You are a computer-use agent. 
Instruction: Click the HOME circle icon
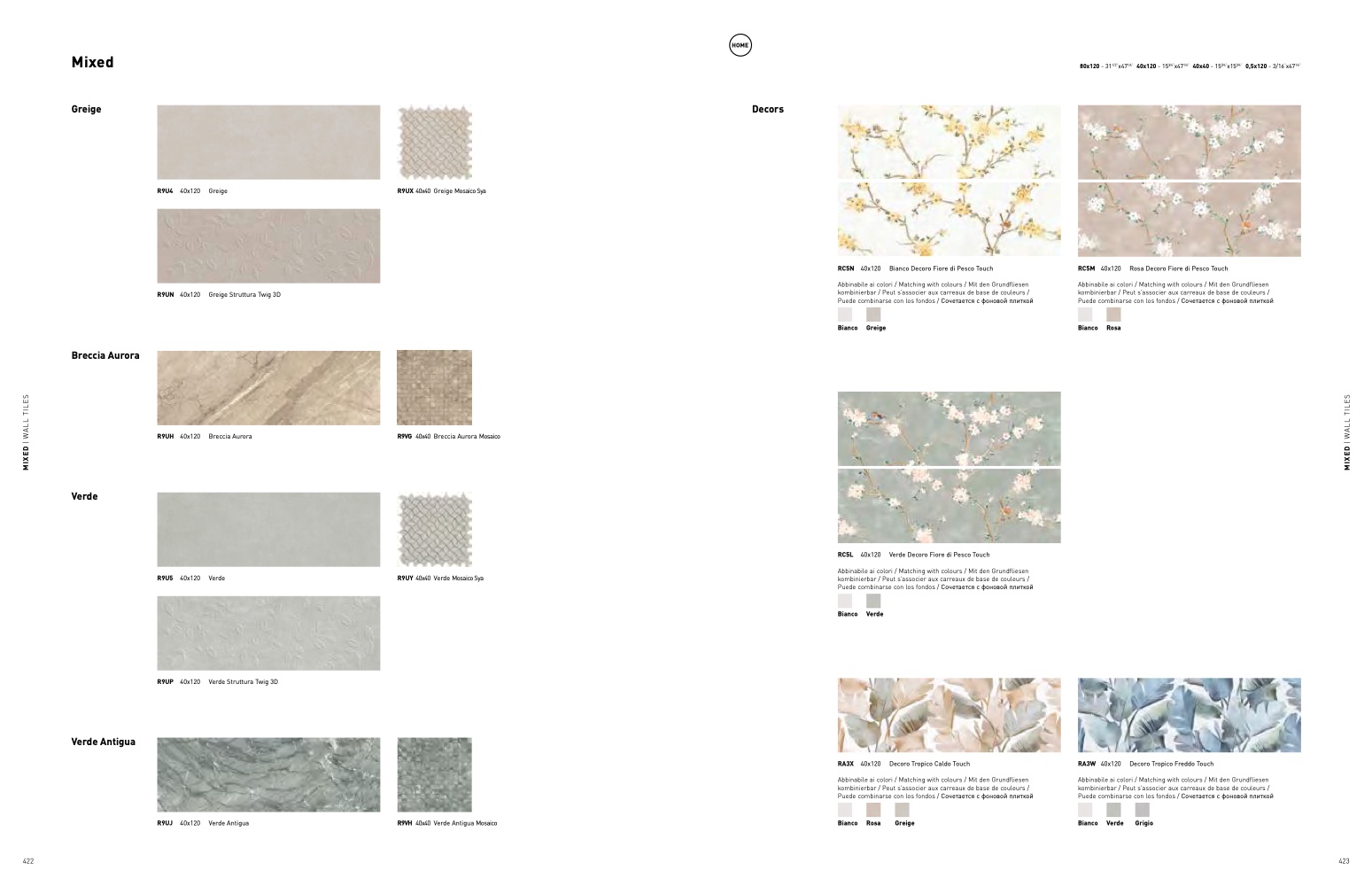click(x=740, y=45)
